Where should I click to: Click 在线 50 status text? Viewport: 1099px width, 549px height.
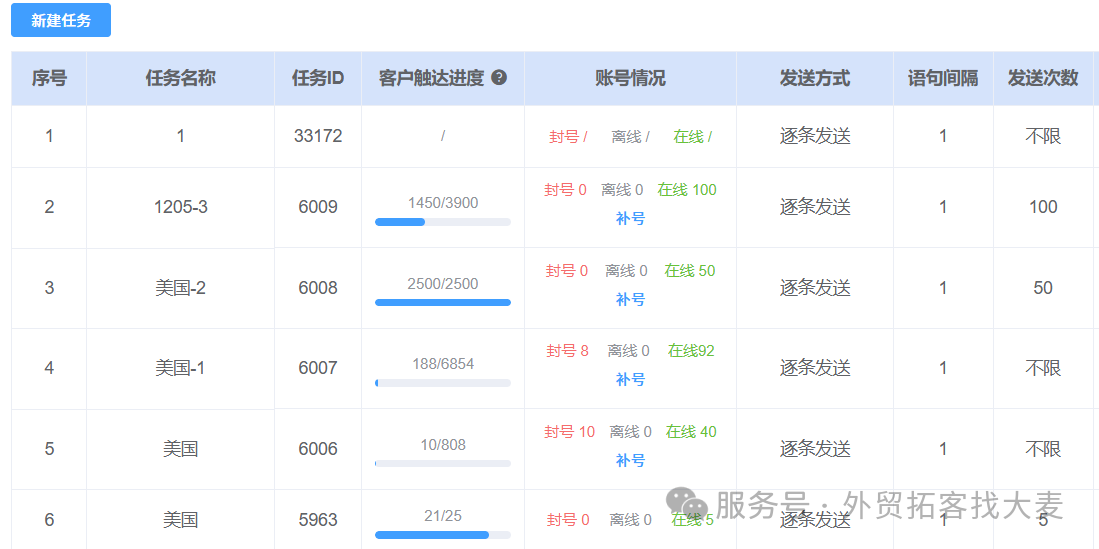690,271
